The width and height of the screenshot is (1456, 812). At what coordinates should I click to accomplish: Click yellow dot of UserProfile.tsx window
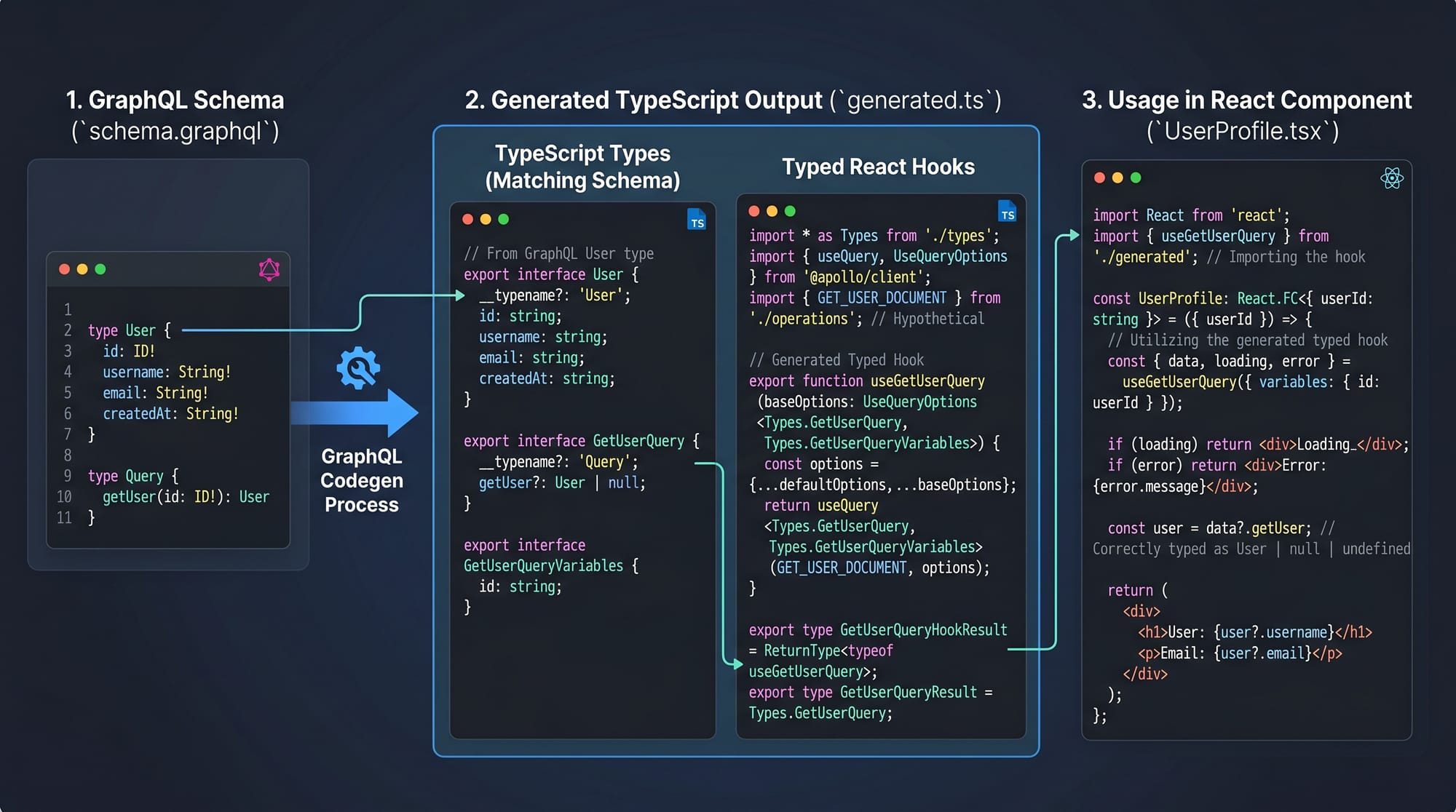coord(1117,178)
